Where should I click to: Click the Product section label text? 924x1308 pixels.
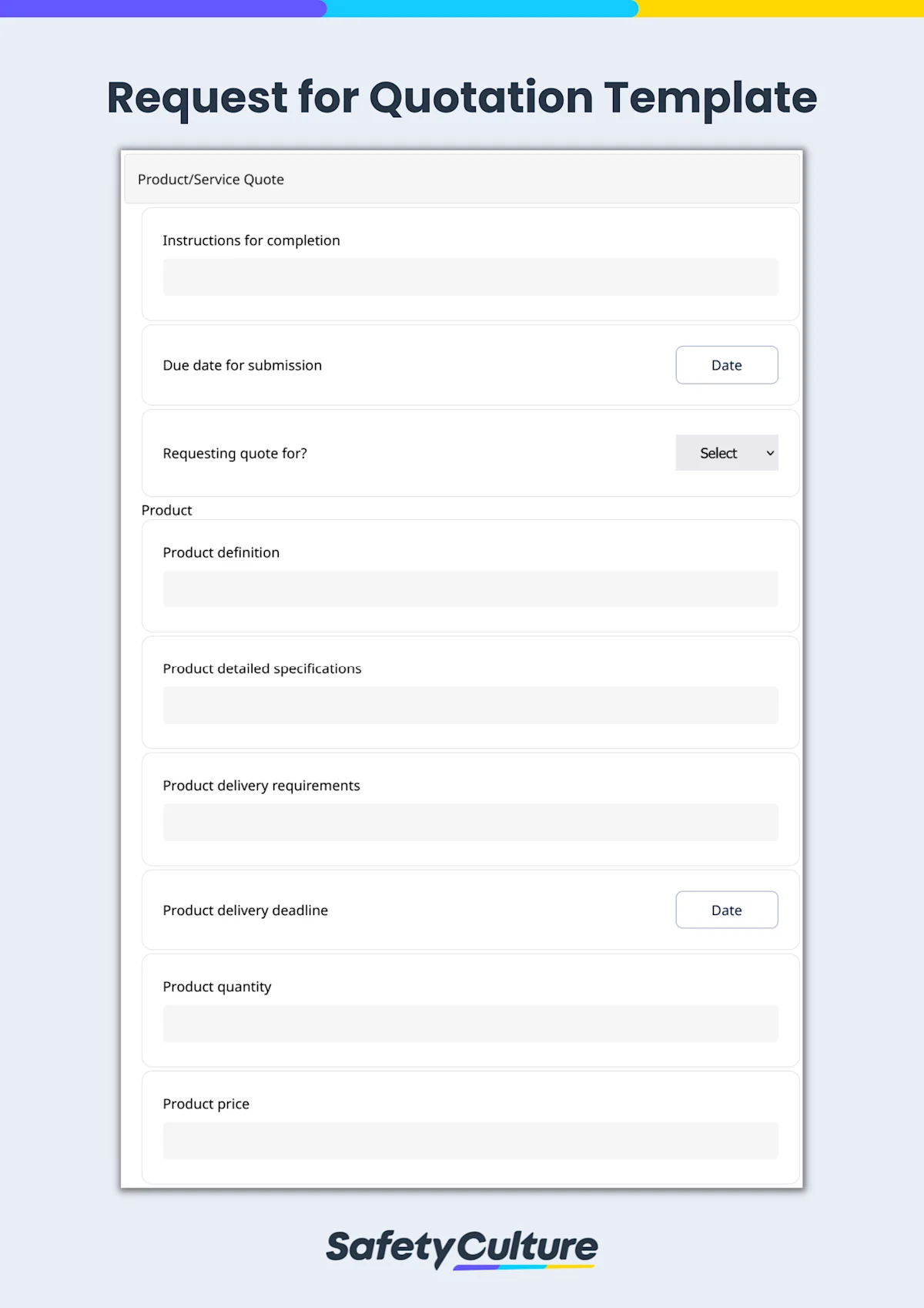[166, 510]
